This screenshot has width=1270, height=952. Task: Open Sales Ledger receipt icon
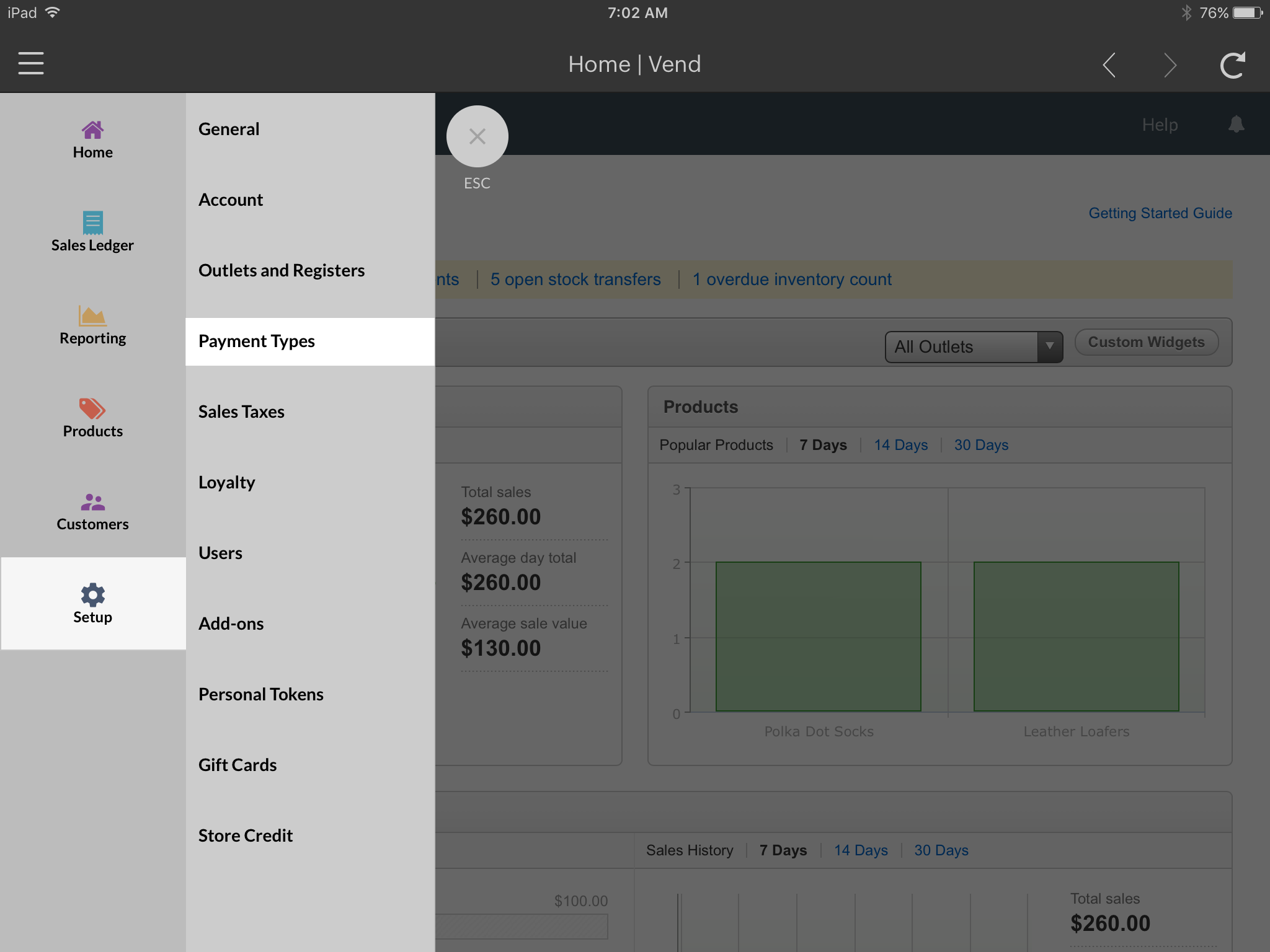(92, 223)
